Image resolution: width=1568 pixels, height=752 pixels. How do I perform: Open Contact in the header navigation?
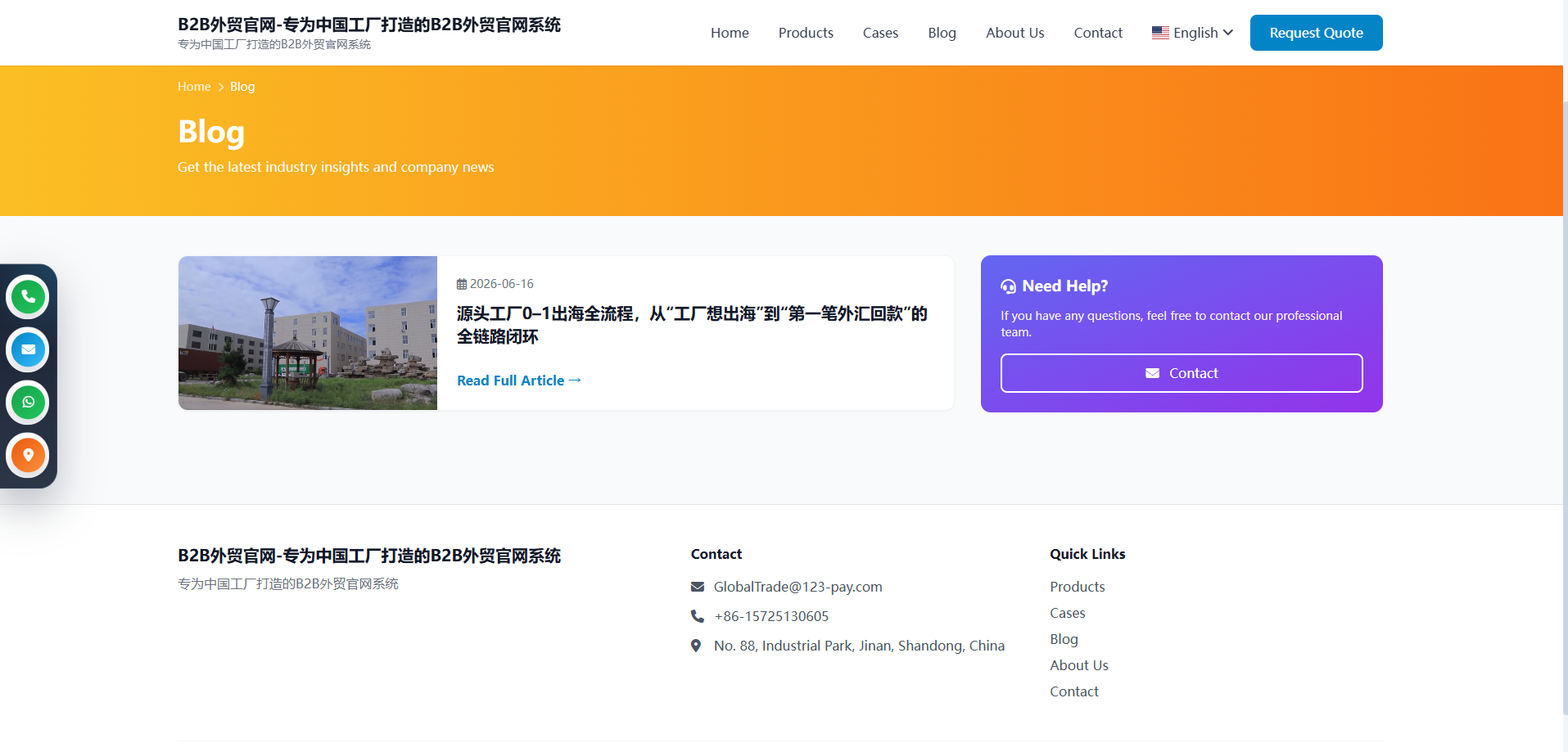[x=1098, y=33]
